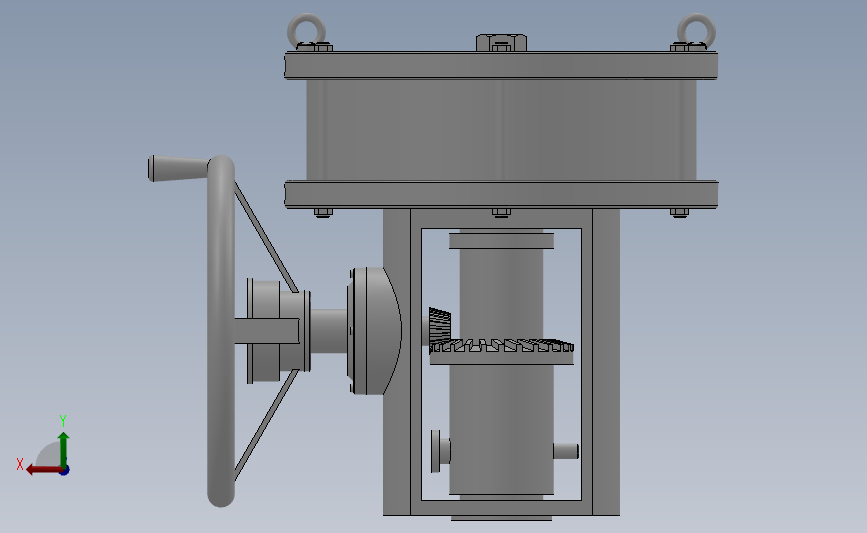
Task: Click the blue Z axis dot of triad
Action: point(65,471)
